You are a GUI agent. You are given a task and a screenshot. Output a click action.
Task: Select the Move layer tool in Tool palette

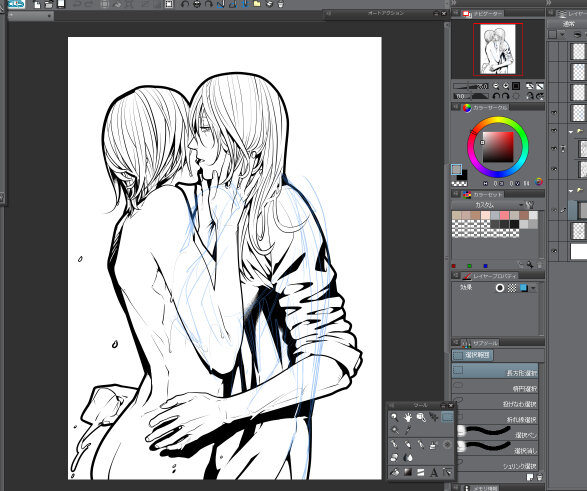pos(434,417)
